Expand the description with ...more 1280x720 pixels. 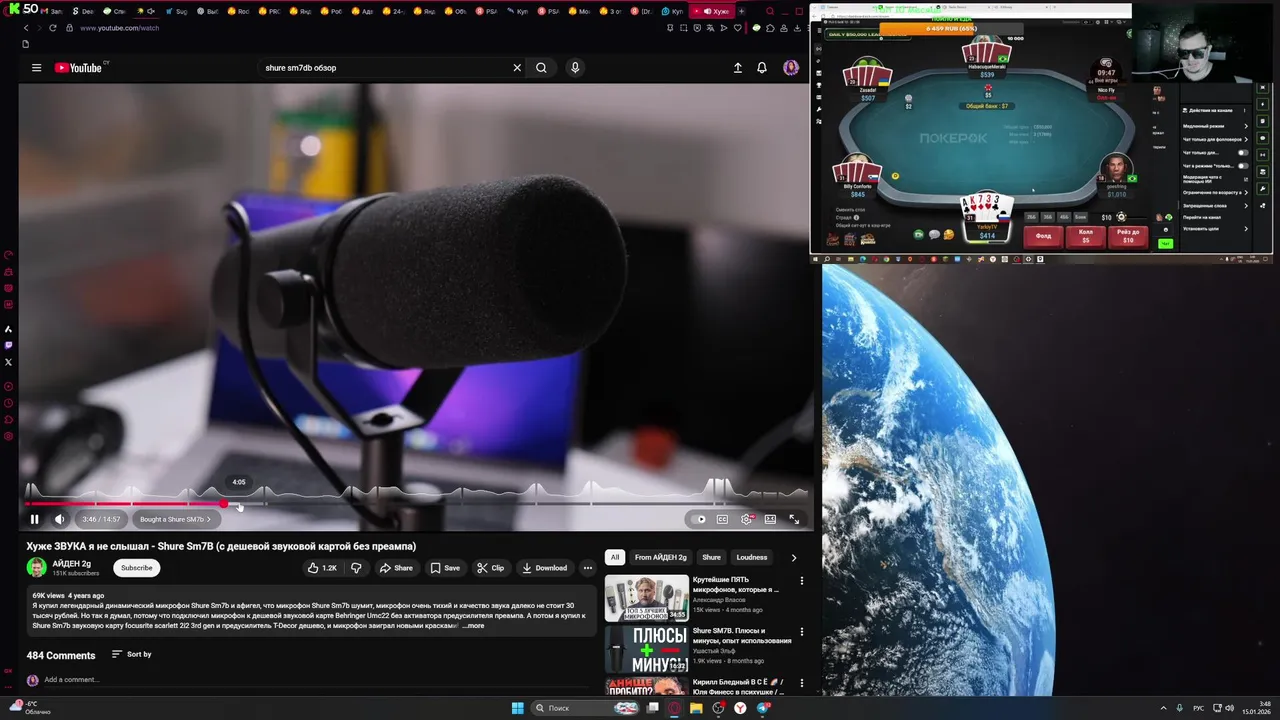[x=474, y=626]
